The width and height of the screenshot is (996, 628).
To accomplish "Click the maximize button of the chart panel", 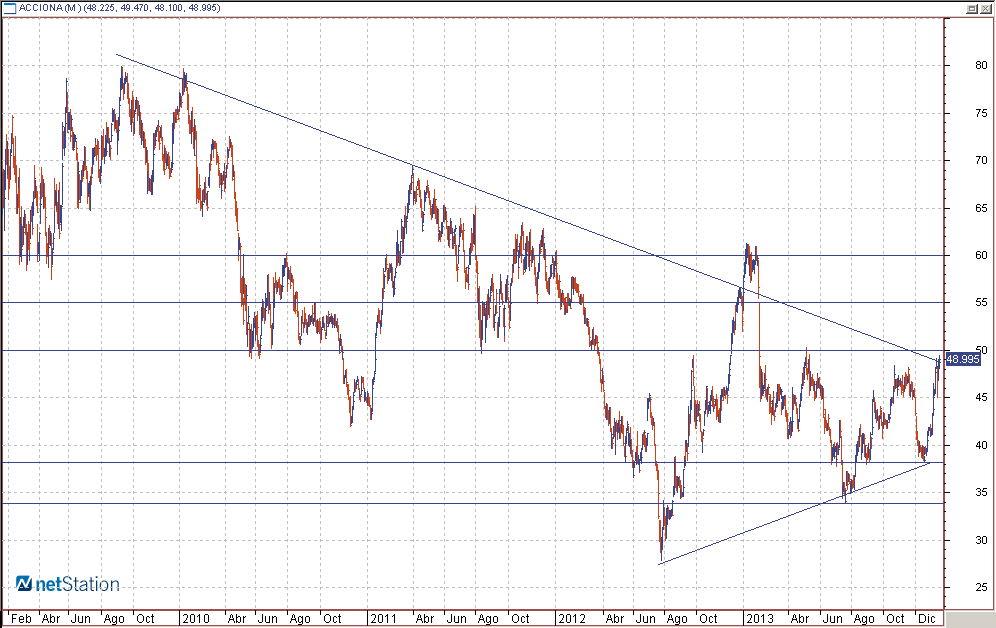I will coord(972,8).
